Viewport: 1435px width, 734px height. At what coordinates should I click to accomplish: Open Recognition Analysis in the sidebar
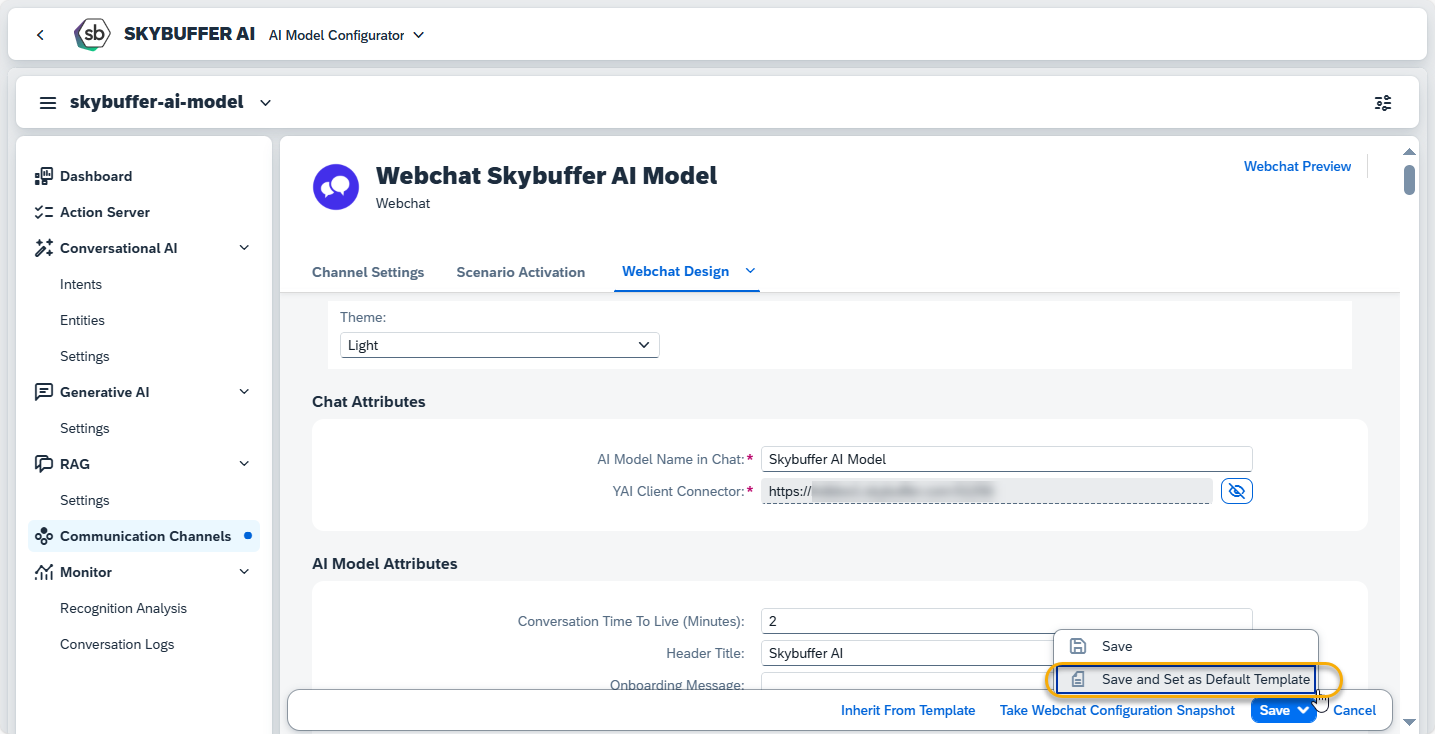click(123, 608)
